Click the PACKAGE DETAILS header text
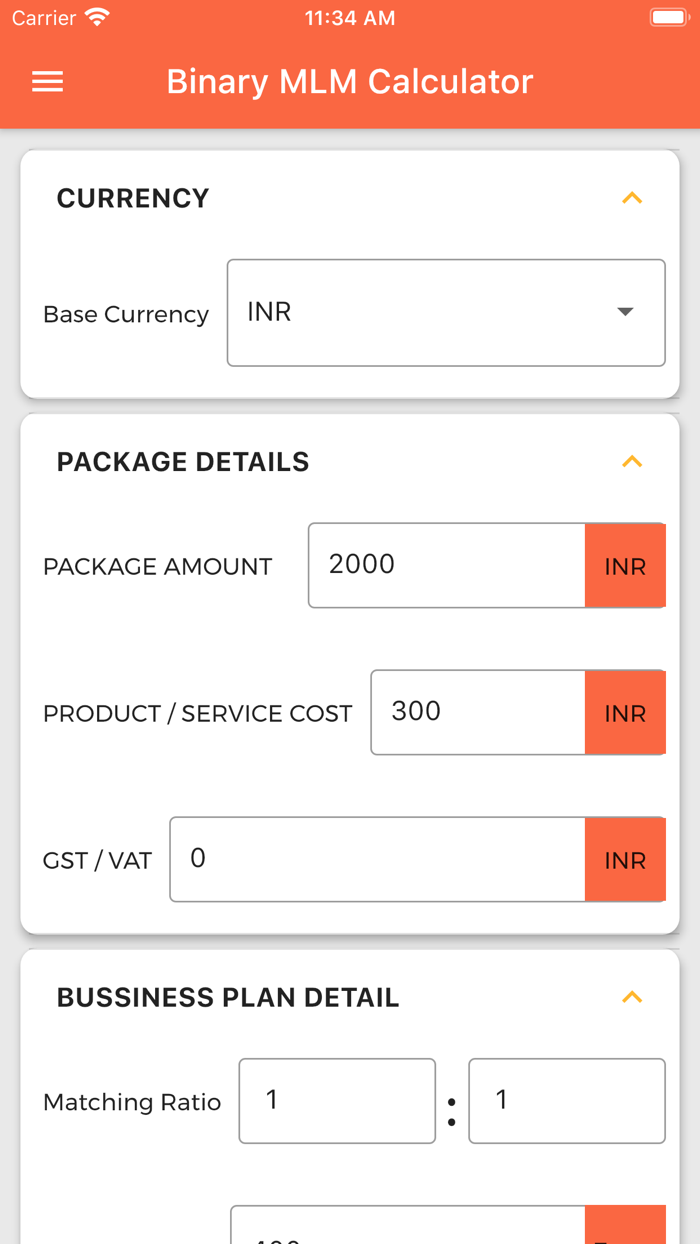Screen dimensions: 700x1244 tap(182, 462)
